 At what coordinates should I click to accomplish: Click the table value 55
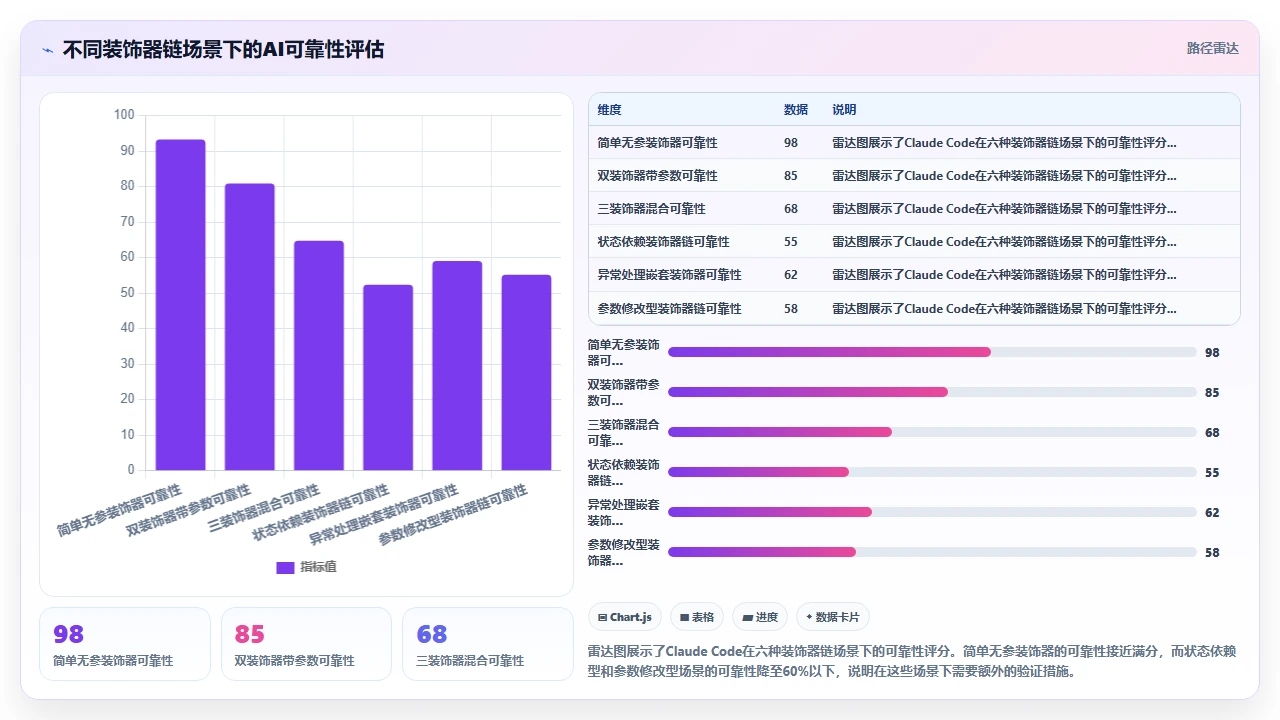(x=791, y=242)
